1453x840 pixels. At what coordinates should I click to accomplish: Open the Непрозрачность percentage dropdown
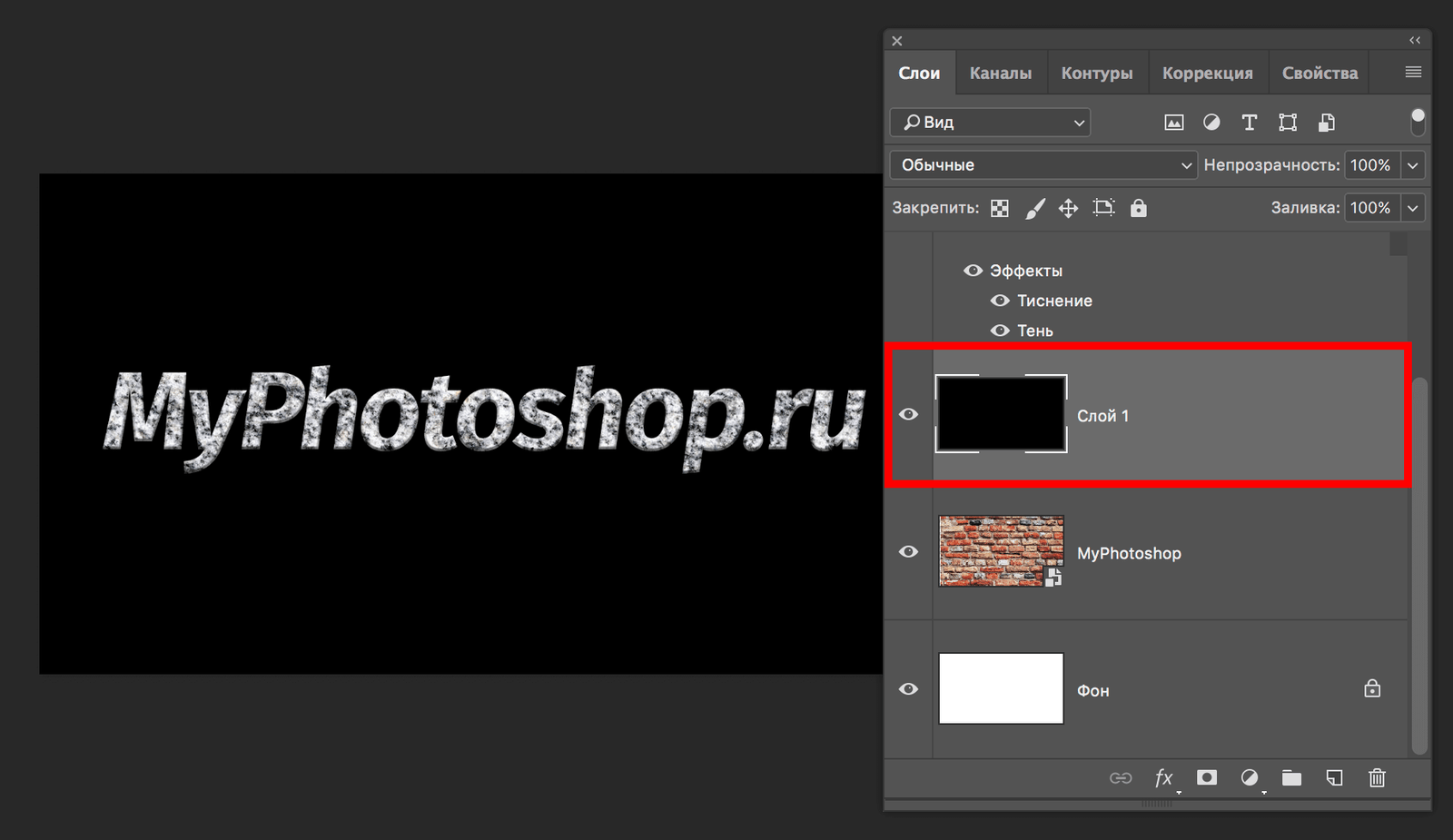pos(1413,164)
